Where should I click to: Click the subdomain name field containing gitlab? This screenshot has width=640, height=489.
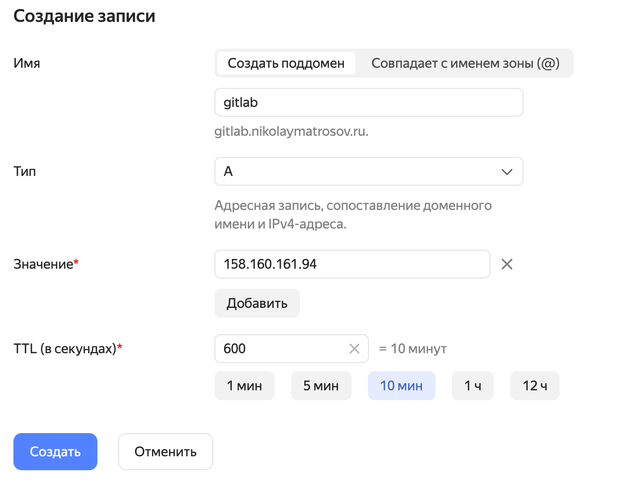pyautogui.click(x=368, y=102)
